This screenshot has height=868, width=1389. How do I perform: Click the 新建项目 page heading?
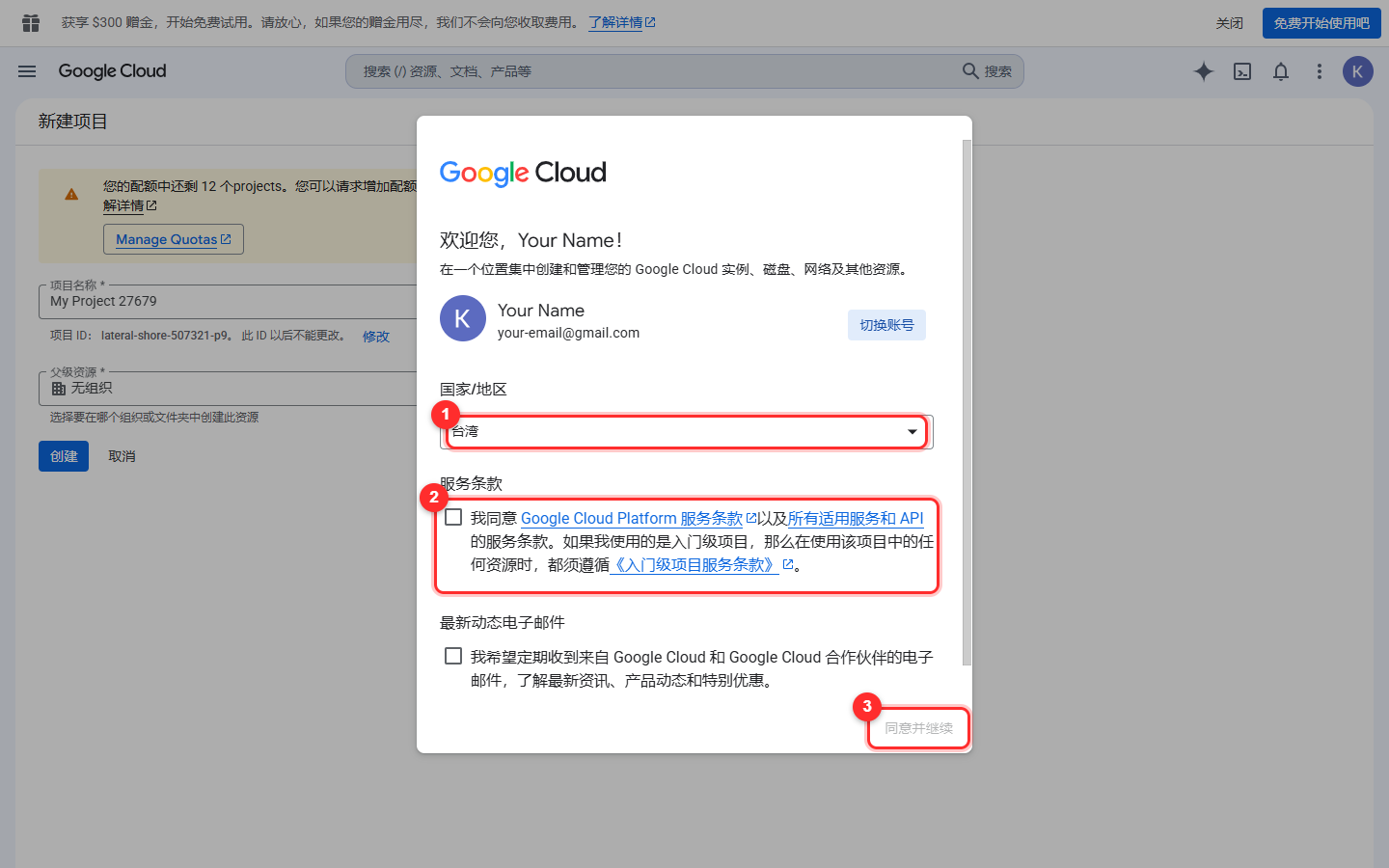pos(73,122)
